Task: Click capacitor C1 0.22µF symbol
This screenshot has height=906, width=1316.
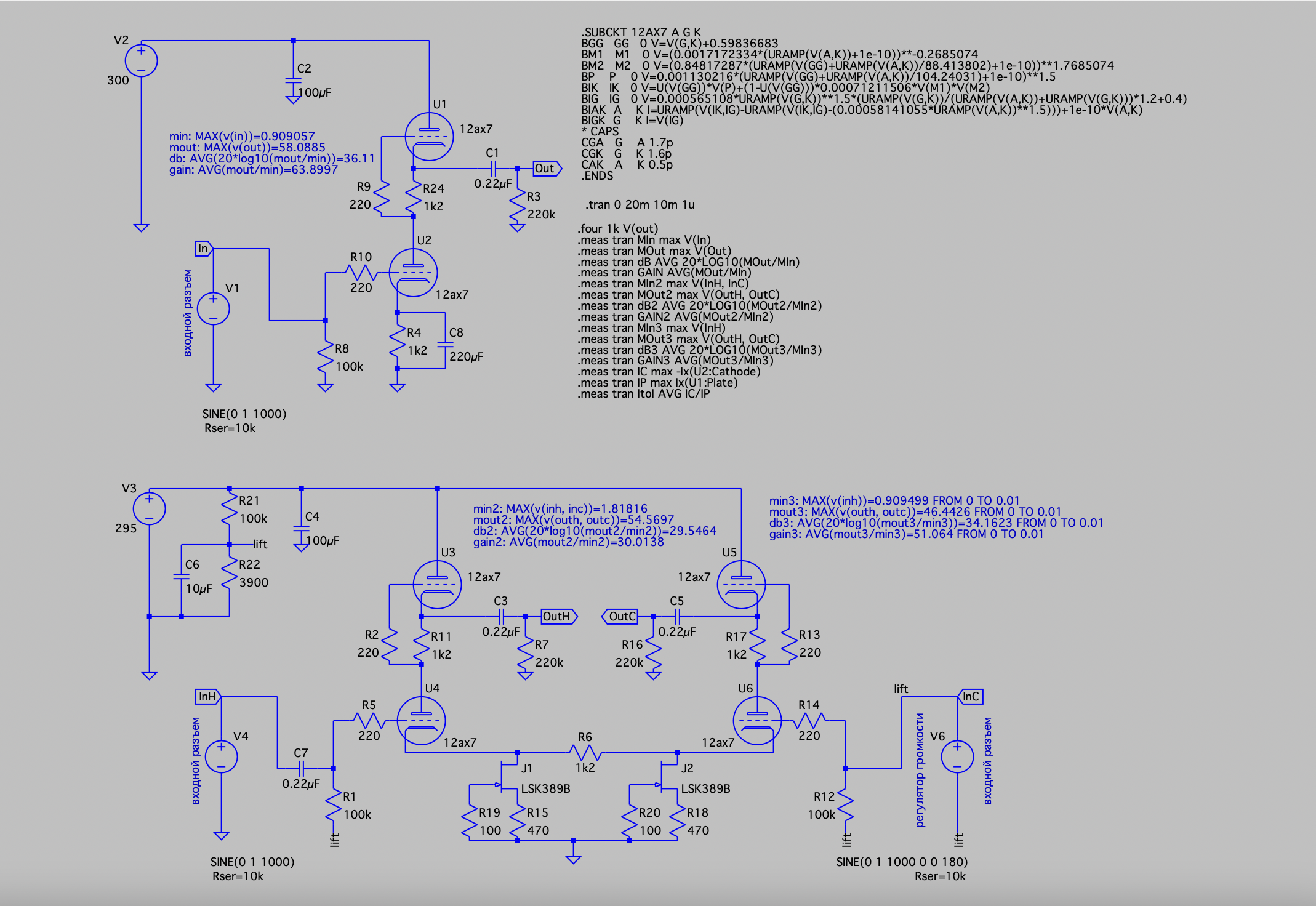Action: click(492, 168)
